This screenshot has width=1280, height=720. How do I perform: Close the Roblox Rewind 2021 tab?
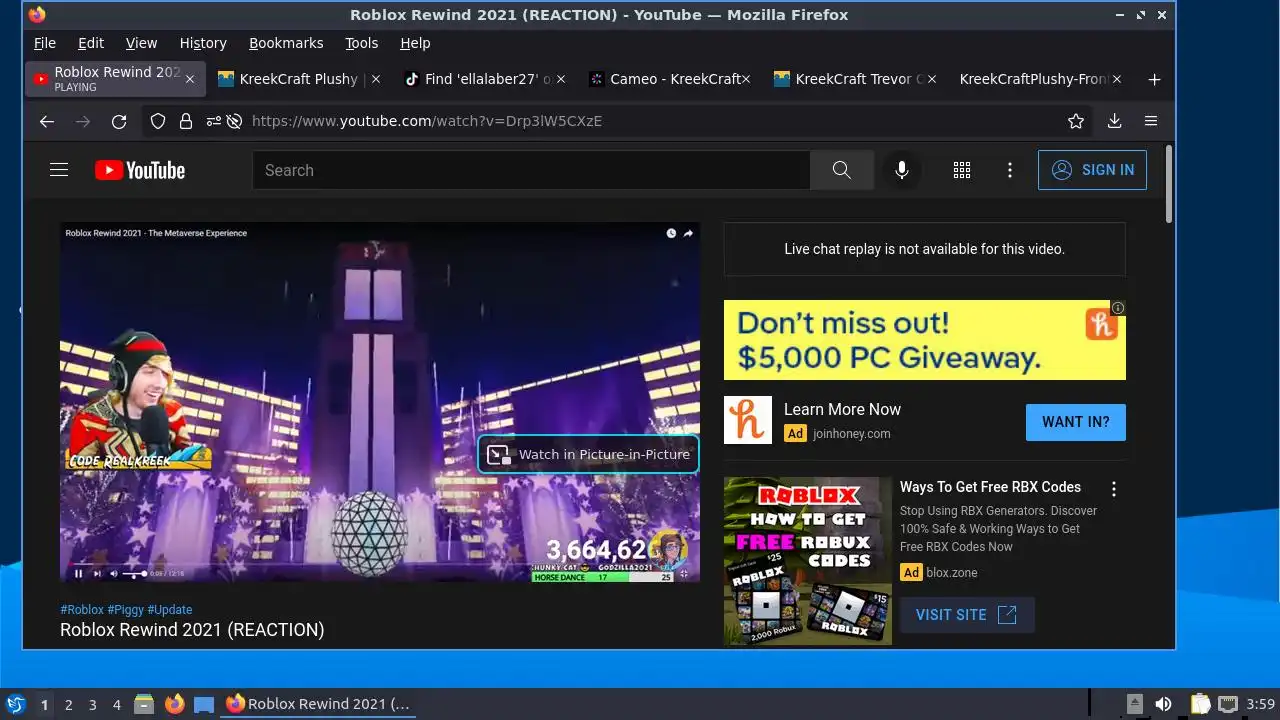click(189, 79)
